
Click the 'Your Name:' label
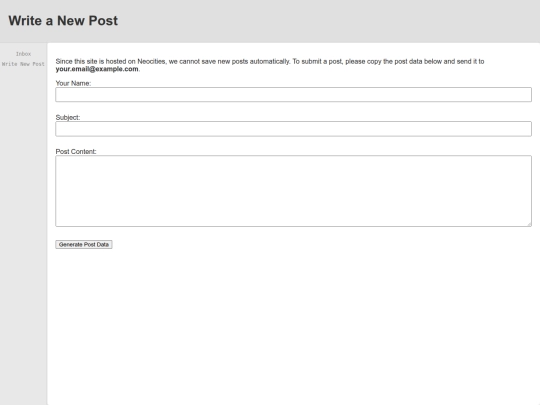(x=73, y=83)
